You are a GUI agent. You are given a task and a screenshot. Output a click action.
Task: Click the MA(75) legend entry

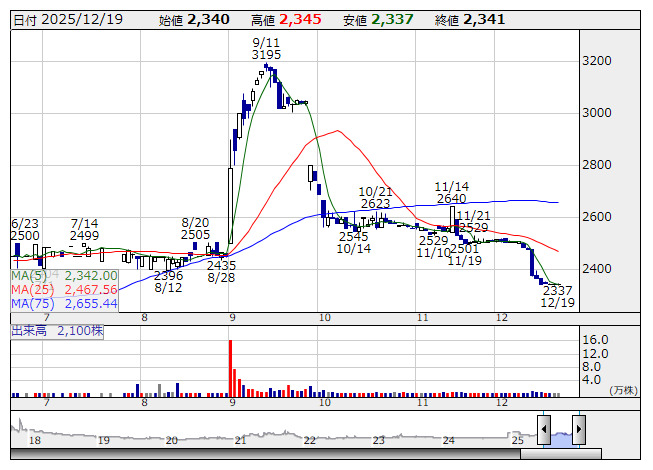[64, 303]
